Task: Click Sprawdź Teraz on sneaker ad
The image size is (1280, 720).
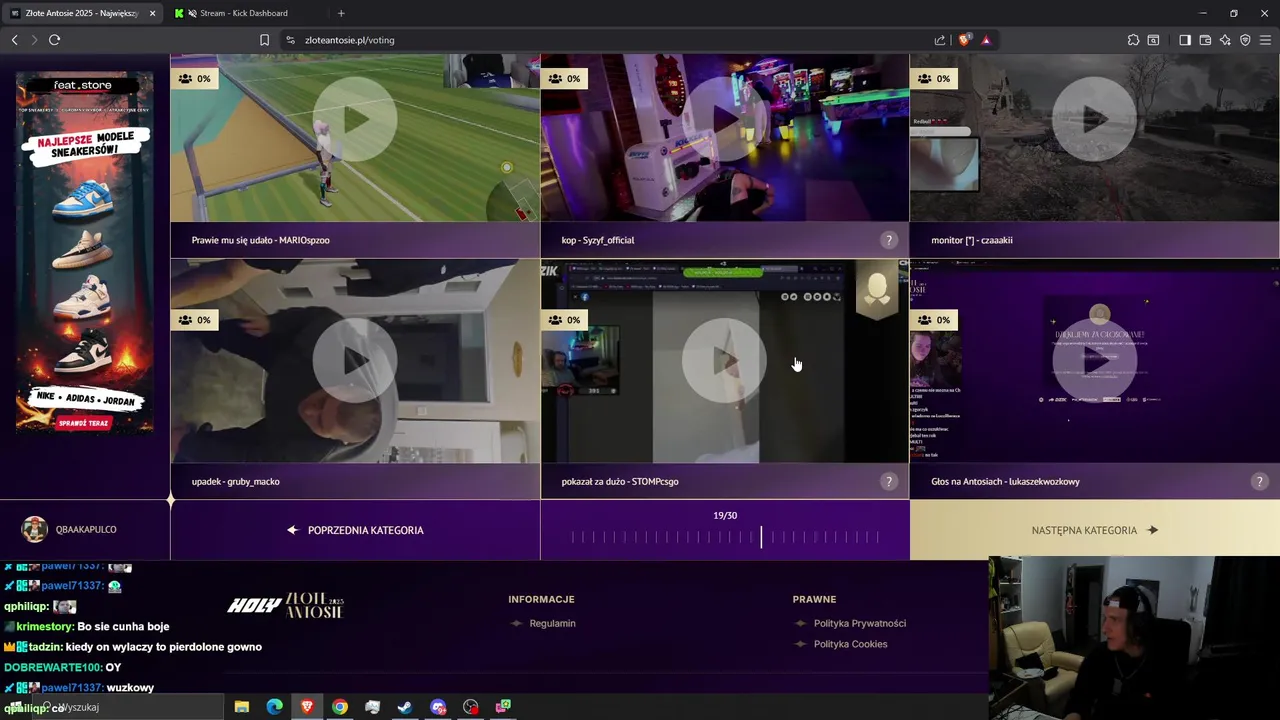Action: (x=84, y=422)
